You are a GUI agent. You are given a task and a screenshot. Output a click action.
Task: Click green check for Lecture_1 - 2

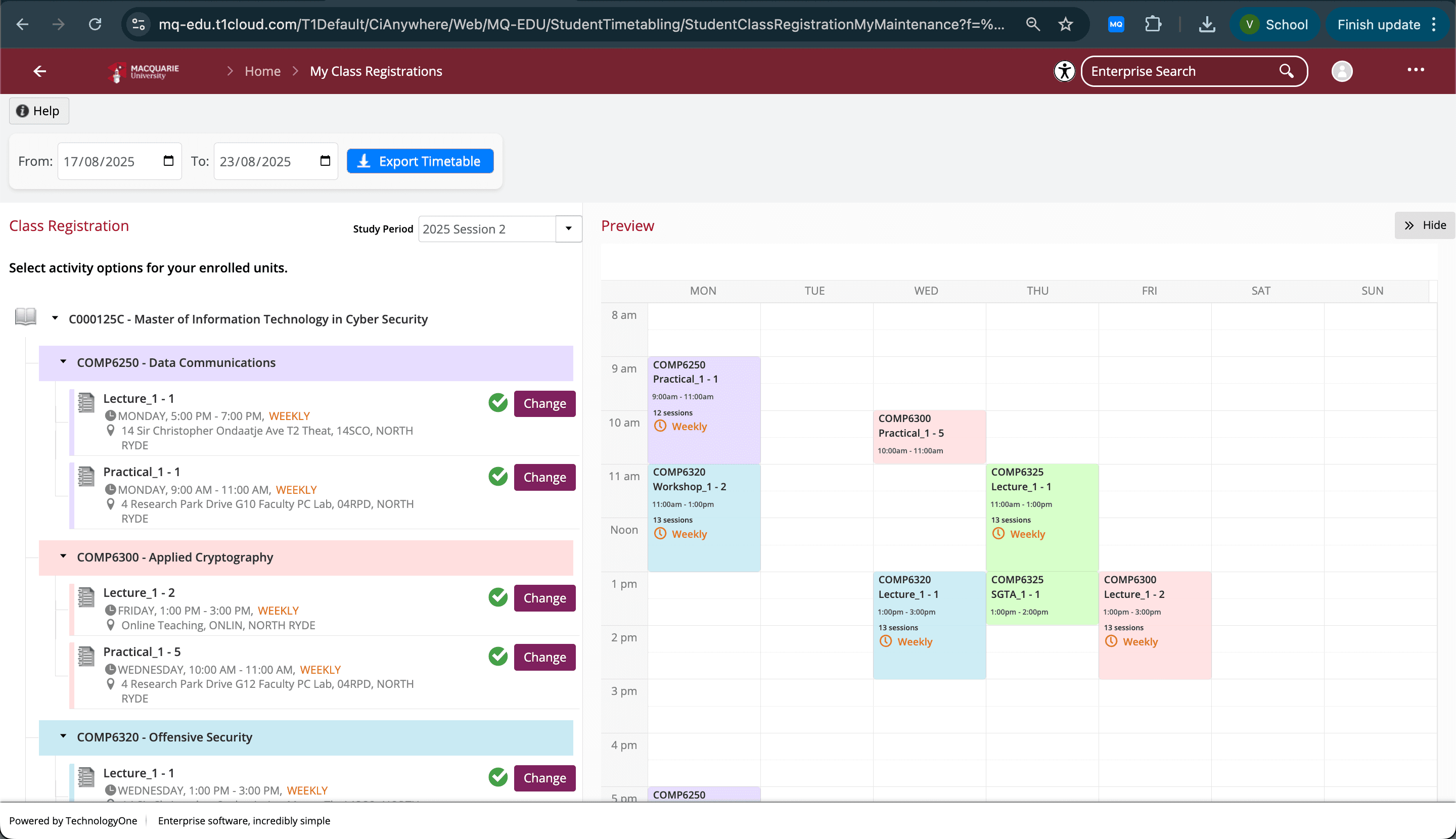click(x=498, y=597)
